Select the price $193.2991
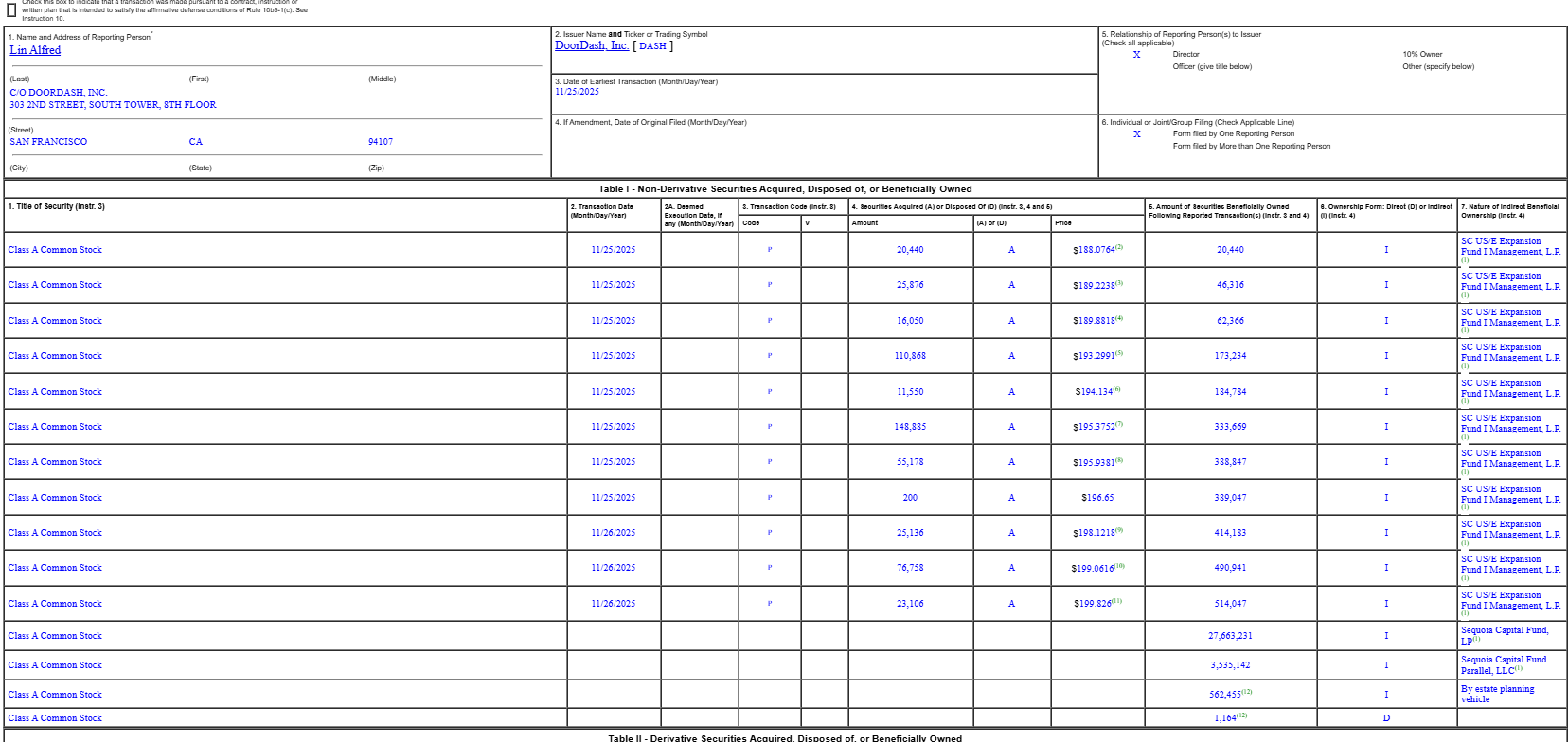The width and height of the screenshot is (1568, 742). (x=1094, y=356)
